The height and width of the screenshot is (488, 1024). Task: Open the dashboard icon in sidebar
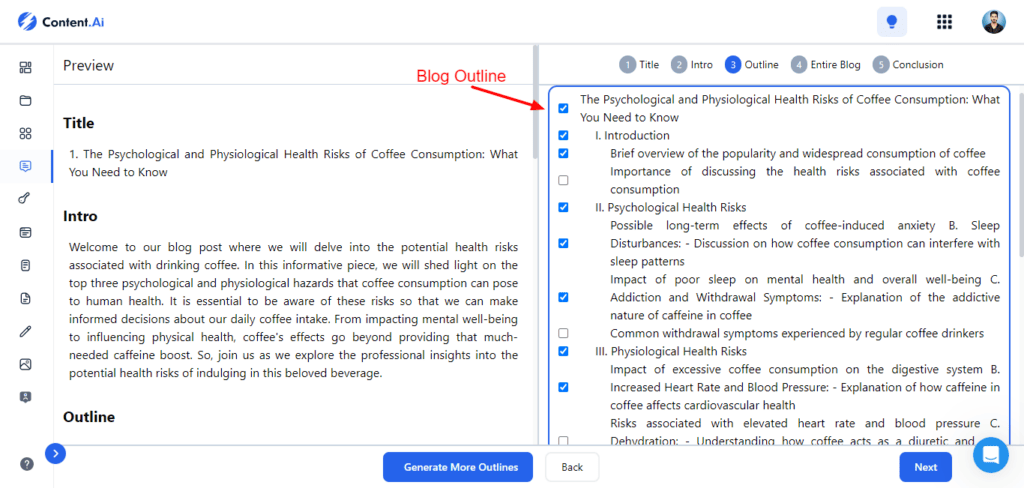[25, 67]
